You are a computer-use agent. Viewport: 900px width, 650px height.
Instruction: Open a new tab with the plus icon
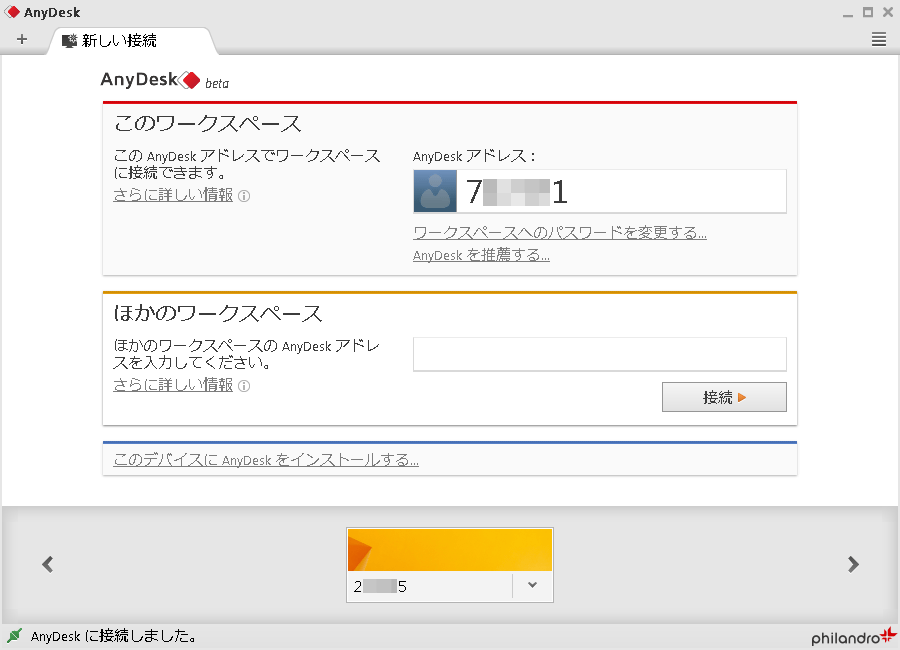[22, 40]
